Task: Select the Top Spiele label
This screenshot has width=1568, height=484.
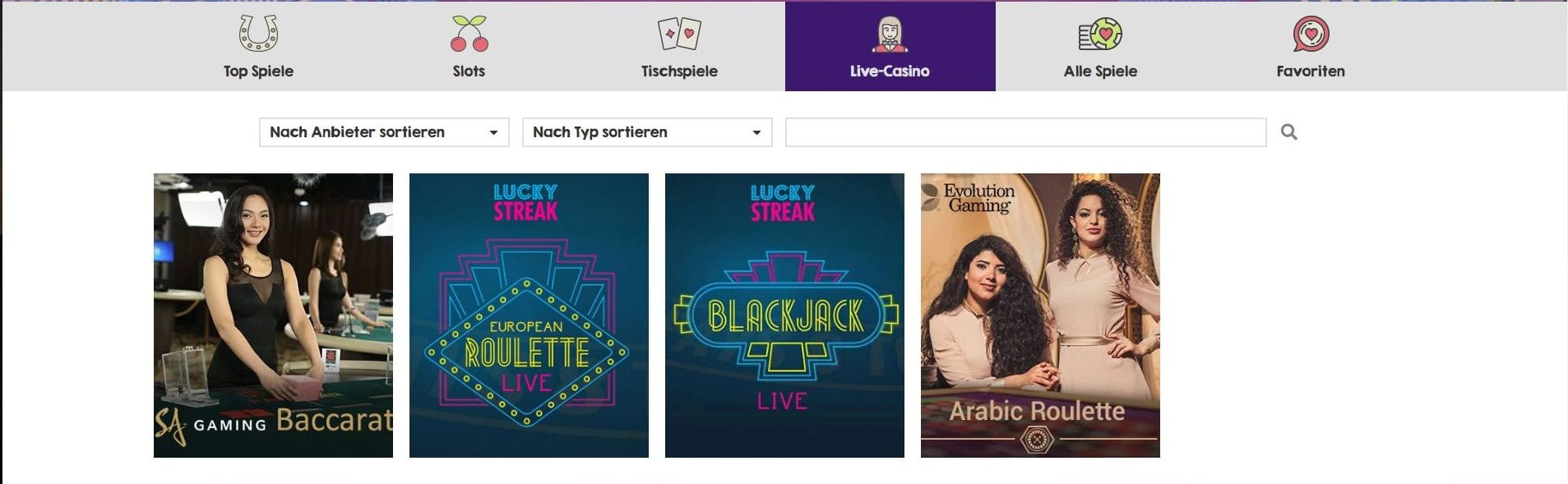Action: pyautogui.click(x=258, y=71)
